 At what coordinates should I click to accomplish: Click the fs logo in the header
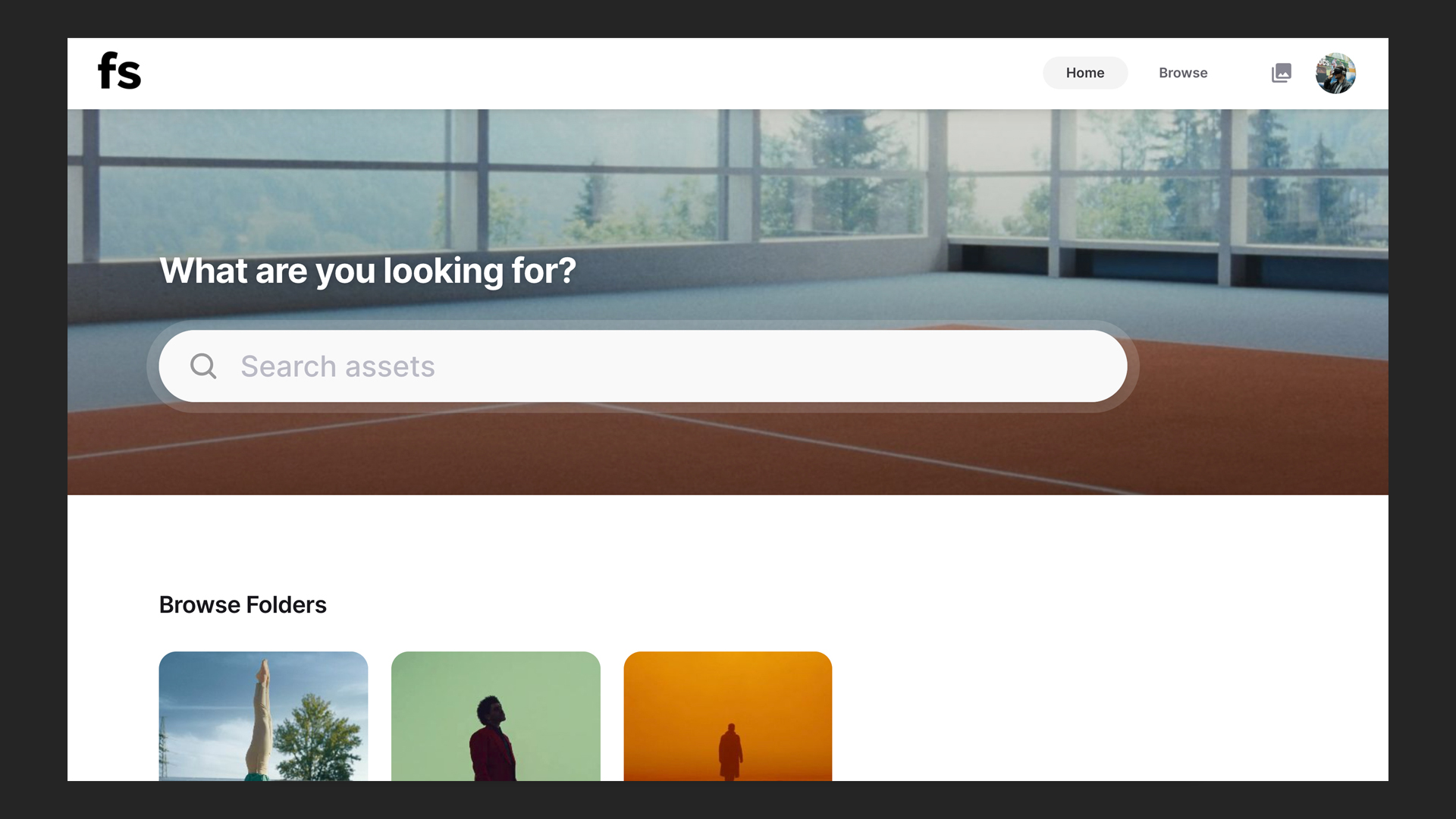(119, 71)
